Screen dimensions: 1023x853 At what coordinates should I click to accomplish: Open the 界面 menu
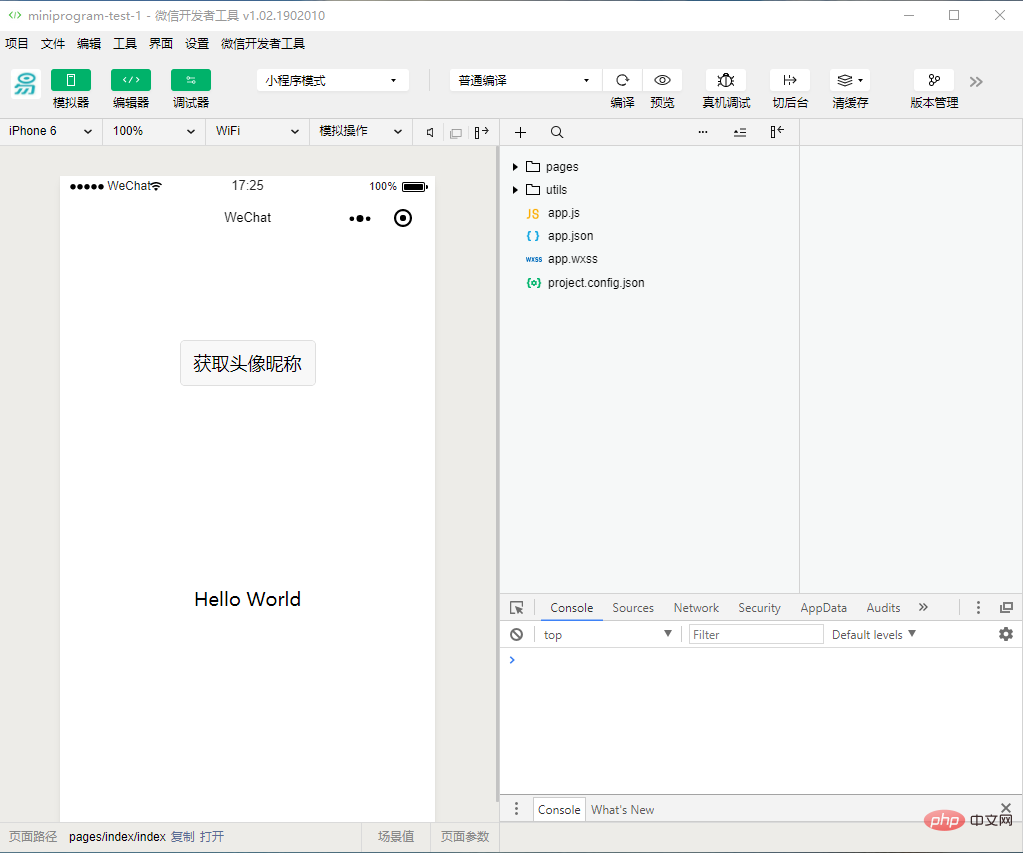tap(160, 44)
